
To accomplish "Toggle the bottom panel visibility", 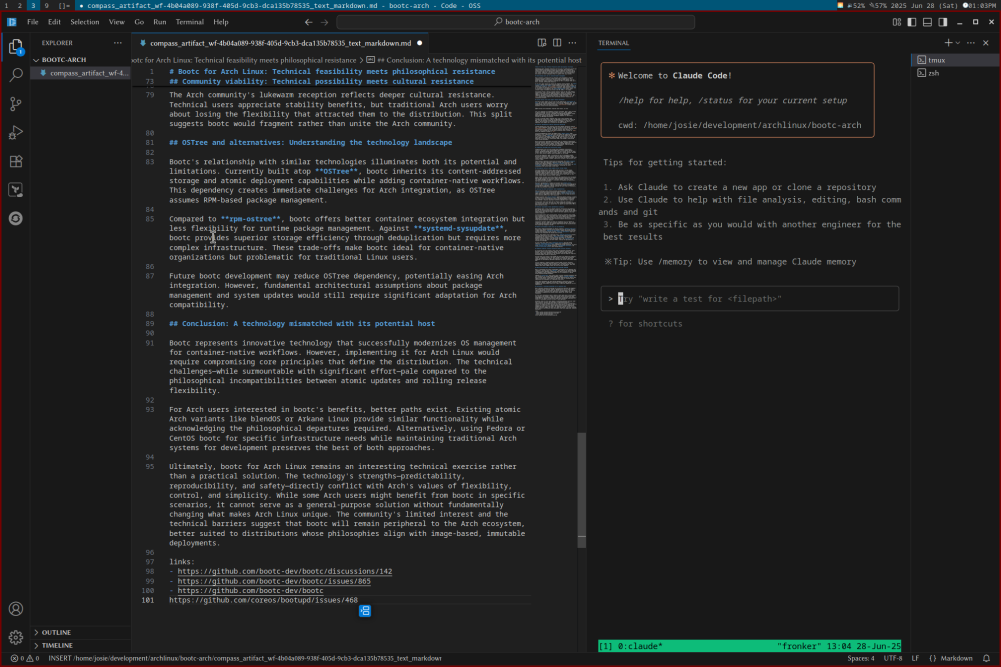I will 927,21.
